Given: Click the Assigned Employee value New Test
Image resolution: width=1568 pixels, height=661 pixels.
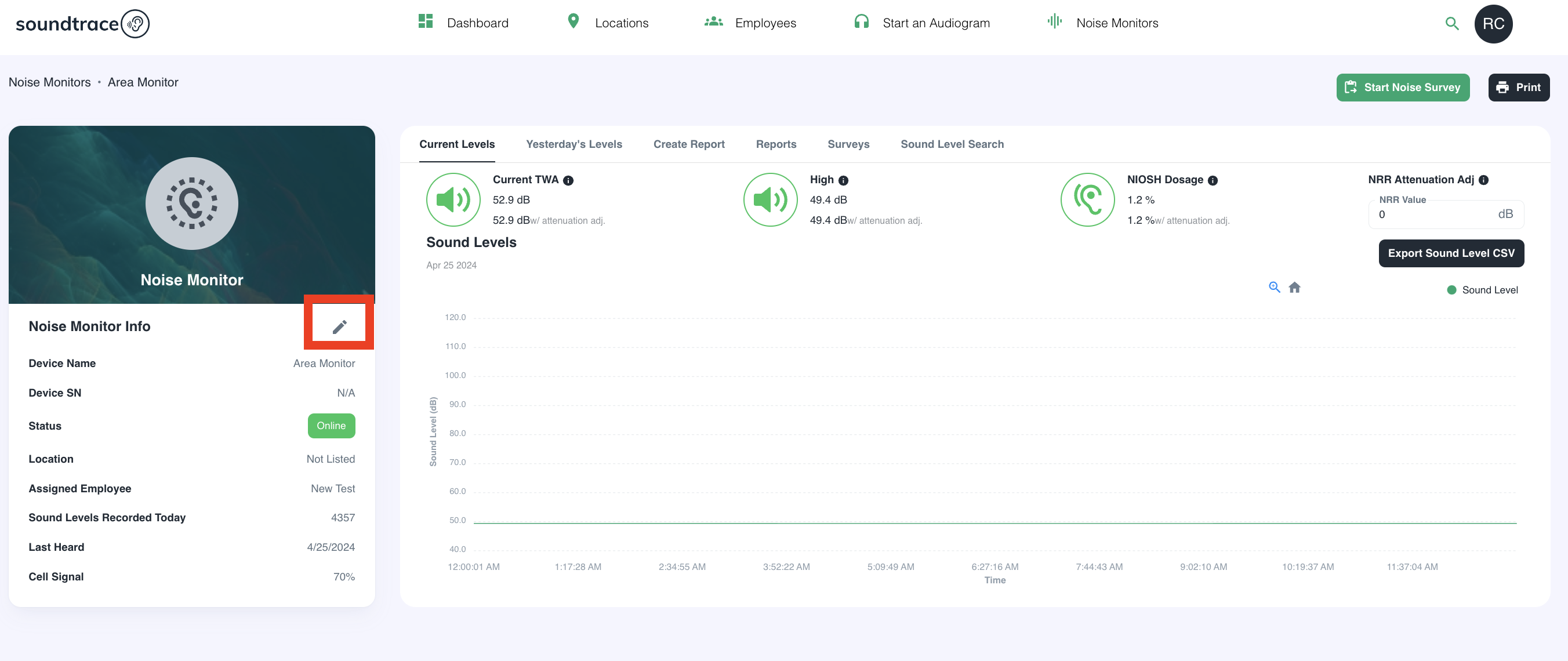Looking at the screenshot, I should pyautogui.click(x=333, y=488).
